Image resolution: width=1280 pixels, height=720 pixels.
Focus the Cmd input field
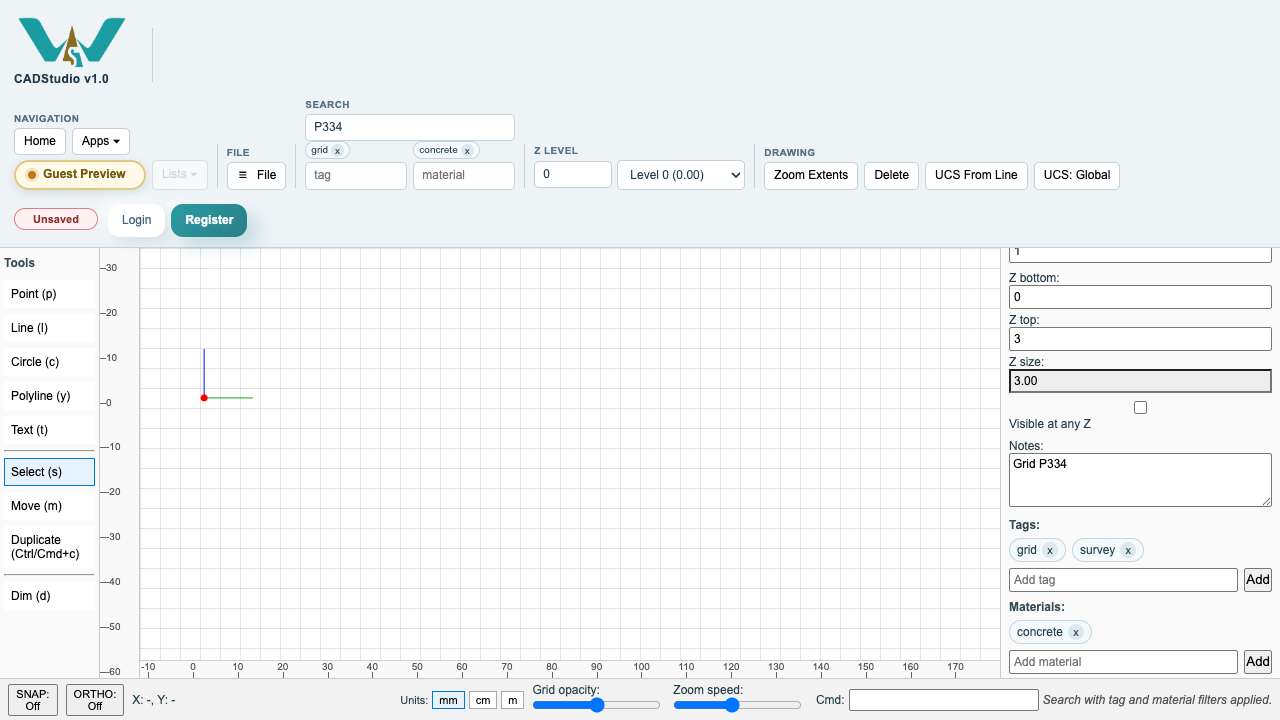pyautogui.click(x=944, y=700)
